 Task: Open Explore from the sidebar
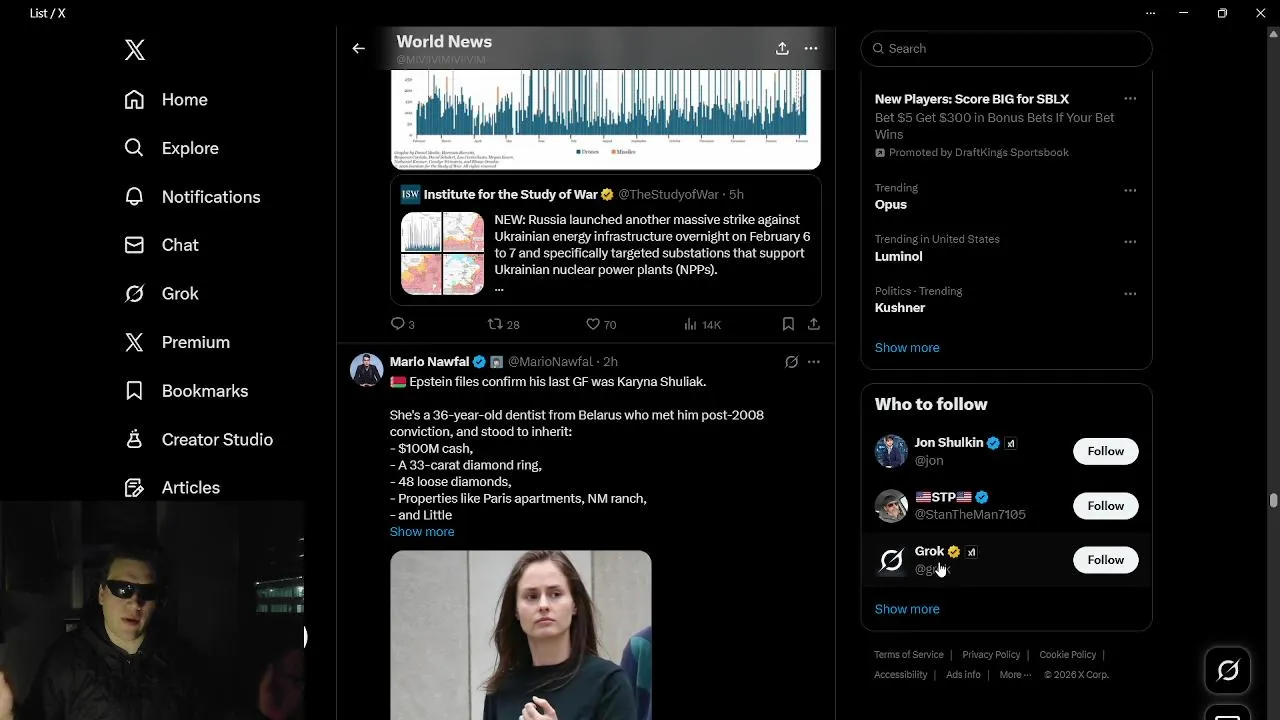coord(171,148)
